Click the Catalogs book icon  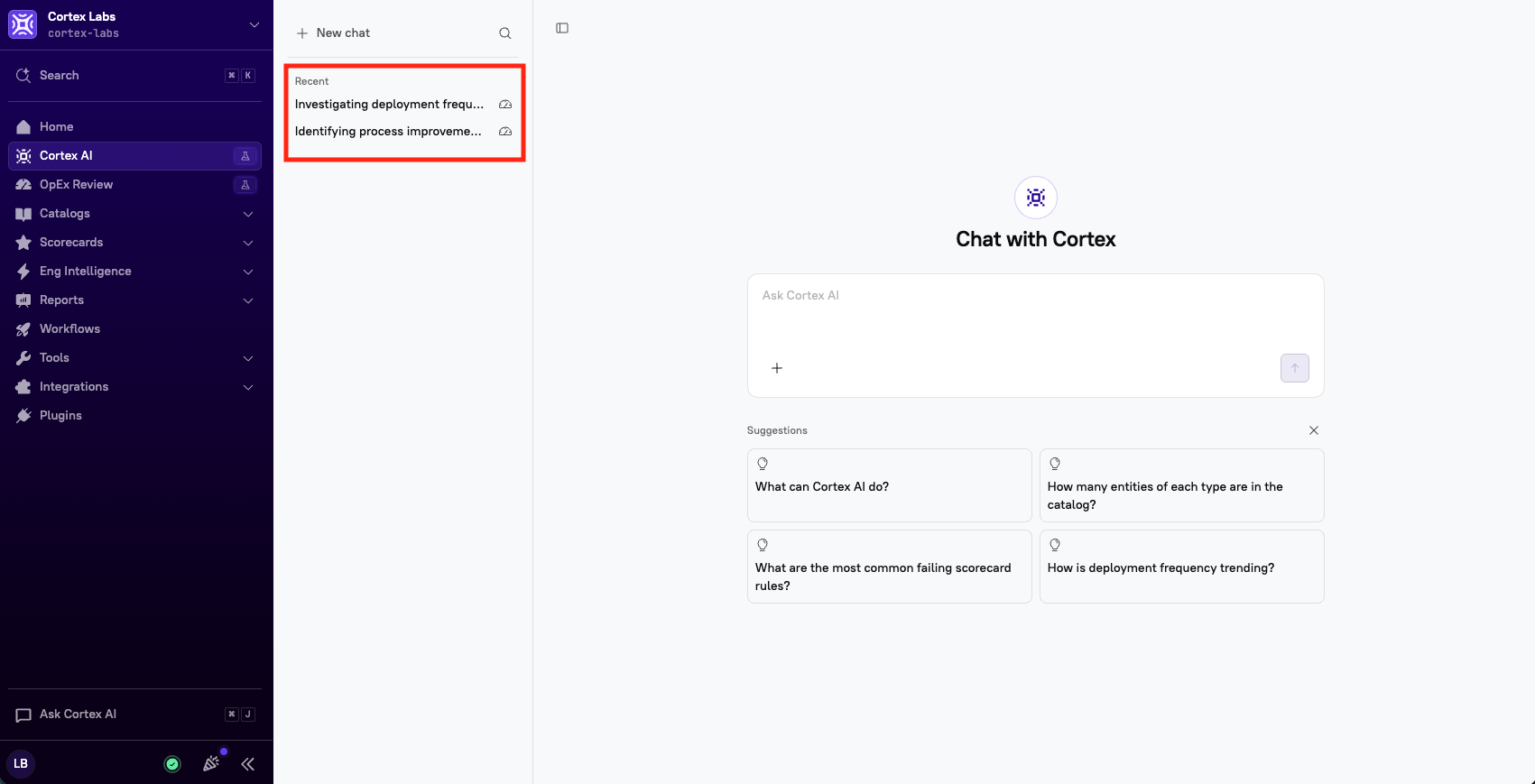23,214
